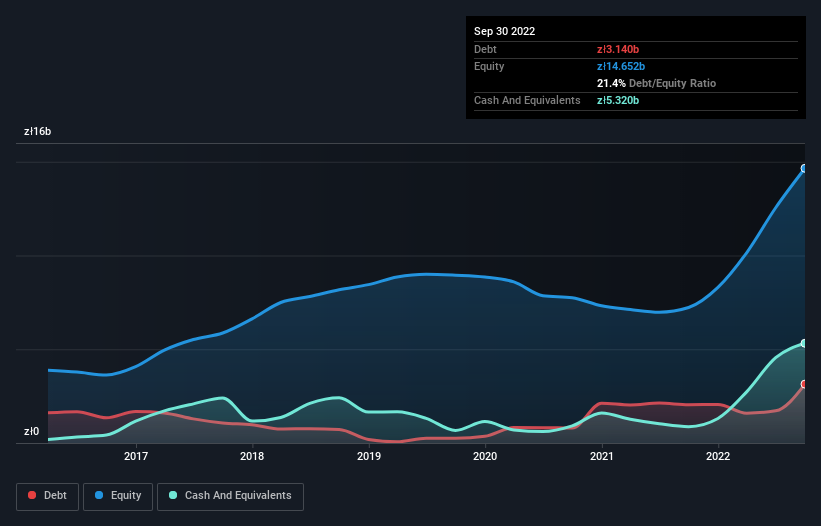The image size is (821, 526).
Task: Toggle the Equity series legend button
Action: pyautogui.click(x=118, y=496)
